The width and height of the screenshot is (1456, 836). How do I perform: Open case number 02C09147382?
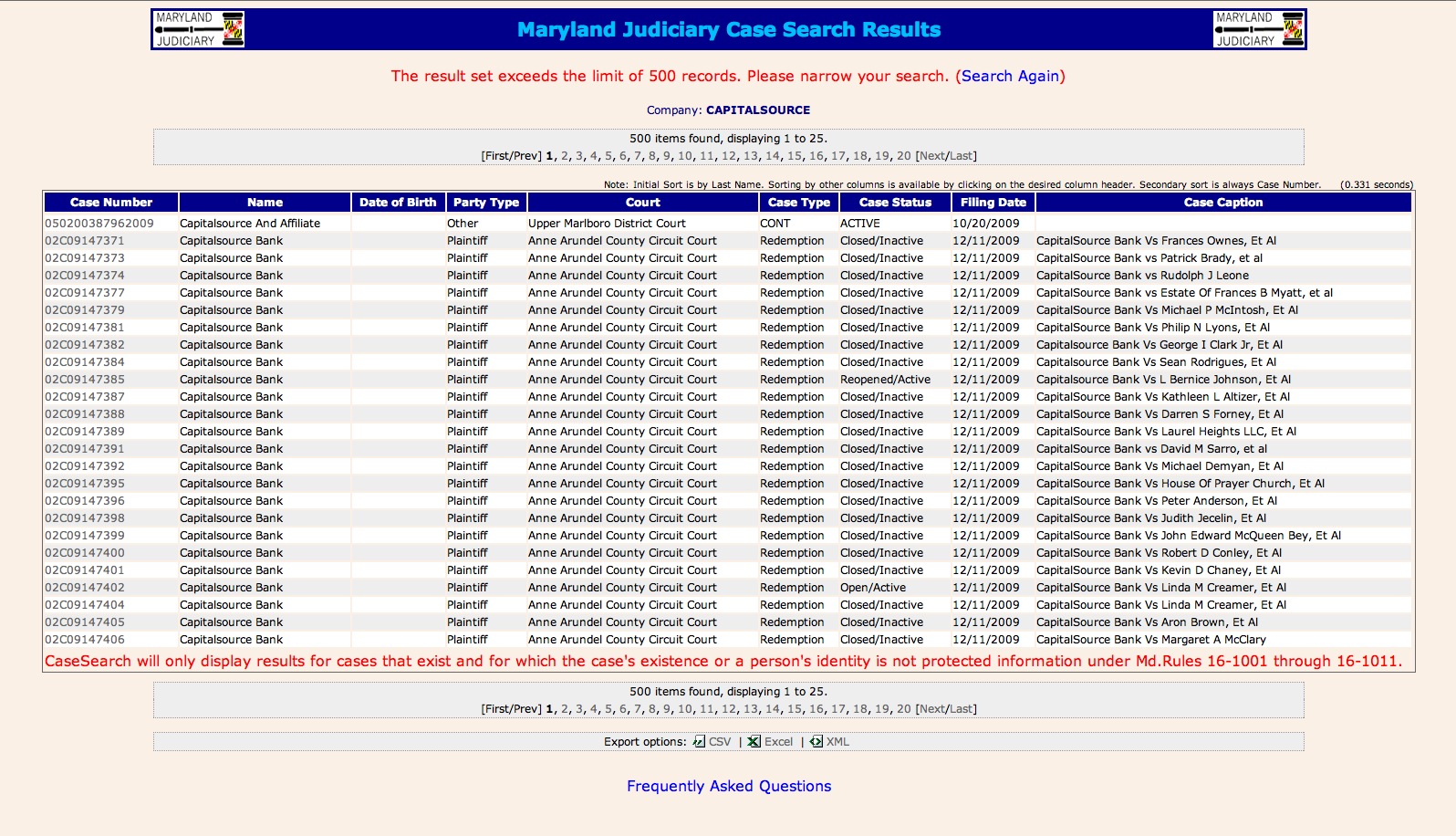pyautogui.click(x=85, y=345)
